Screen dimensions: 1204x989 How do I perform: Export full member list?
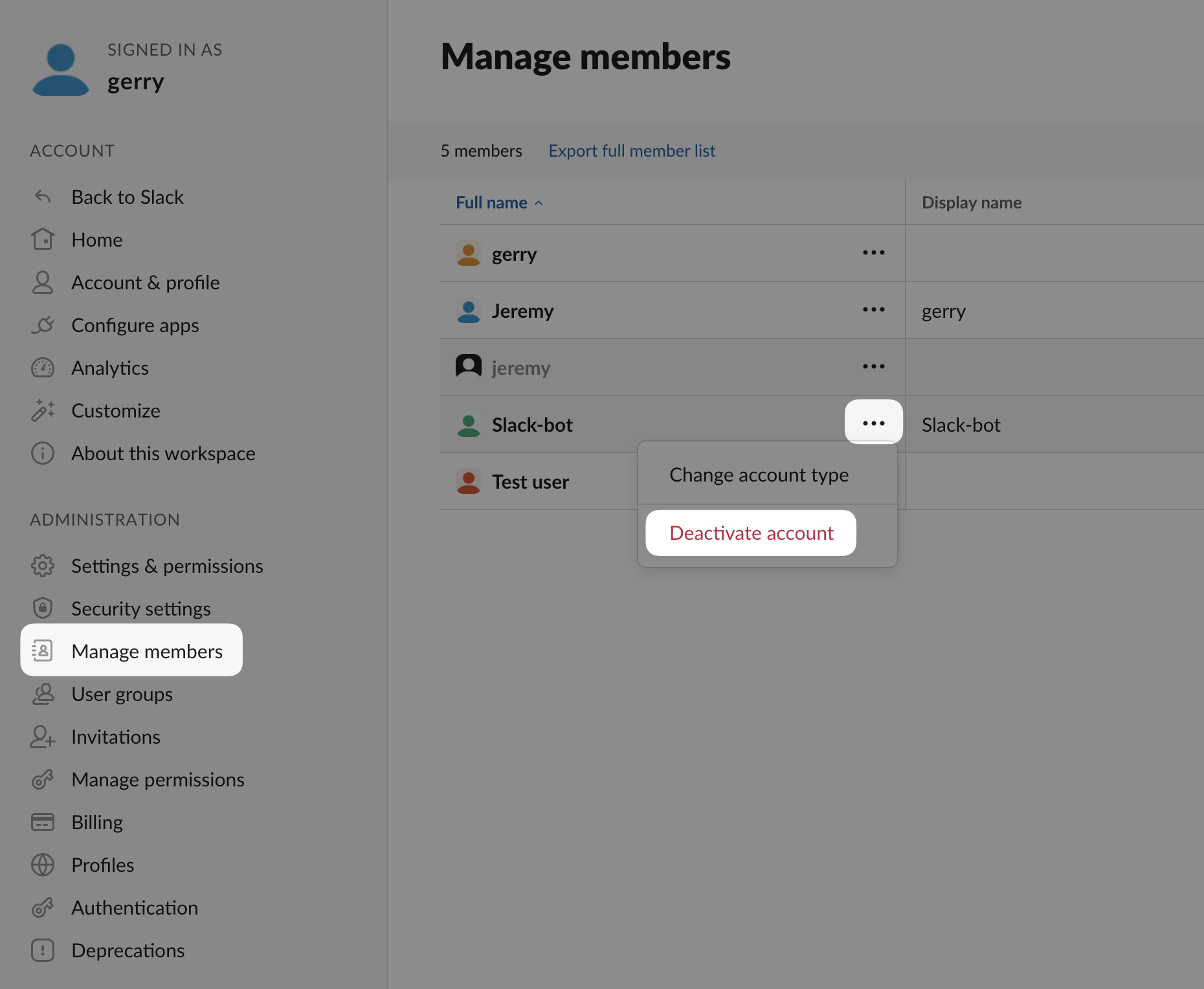click(x=632, y=151)
